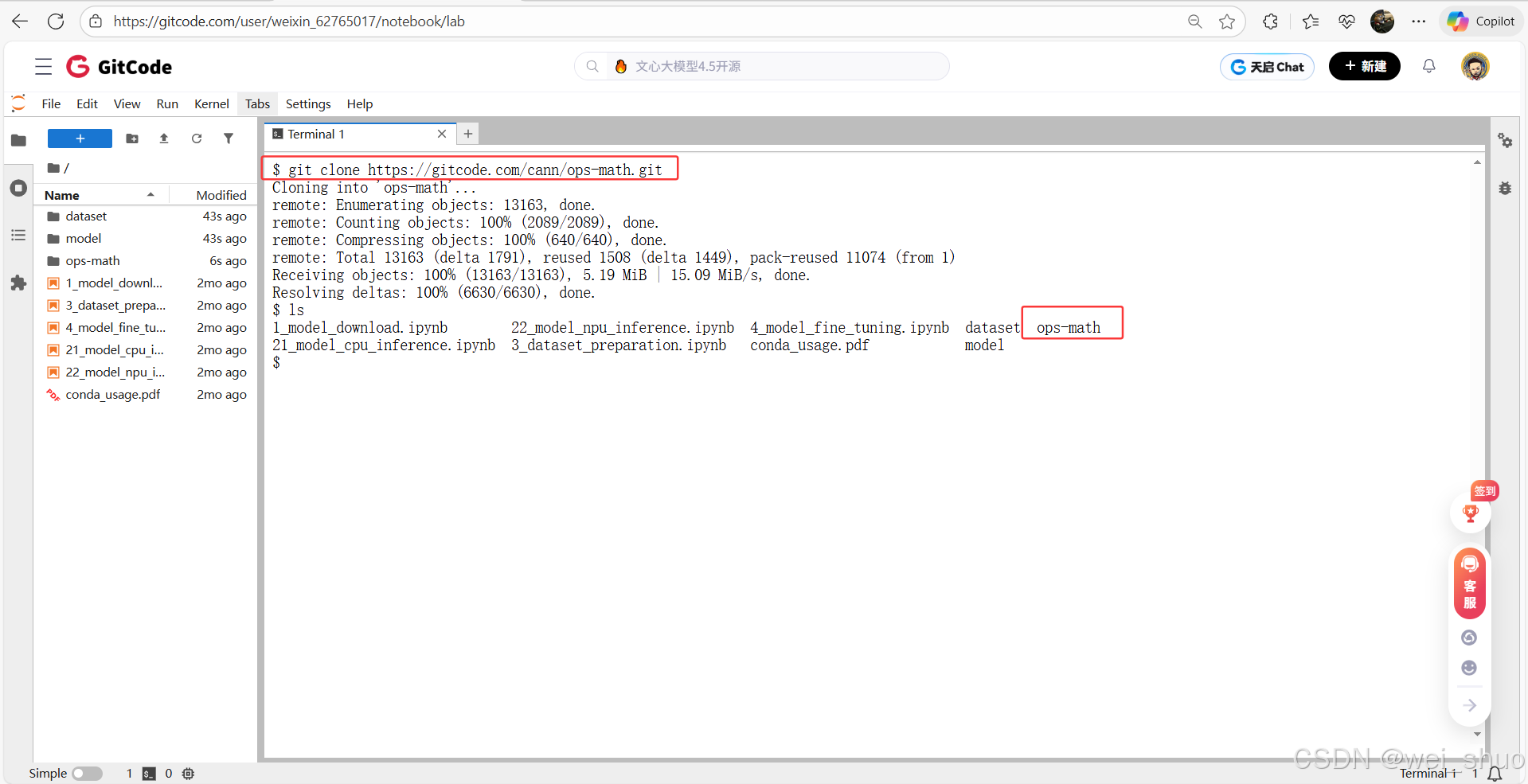The width and height of the screenshot is (1528, 784).
Task: Click the 签到 check-in trophy
Action: coord(1471,512)
